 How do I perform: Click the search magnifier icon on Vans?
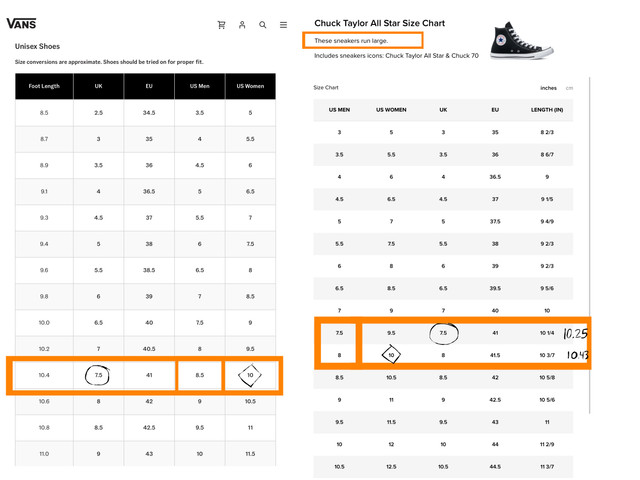point(262,25)
